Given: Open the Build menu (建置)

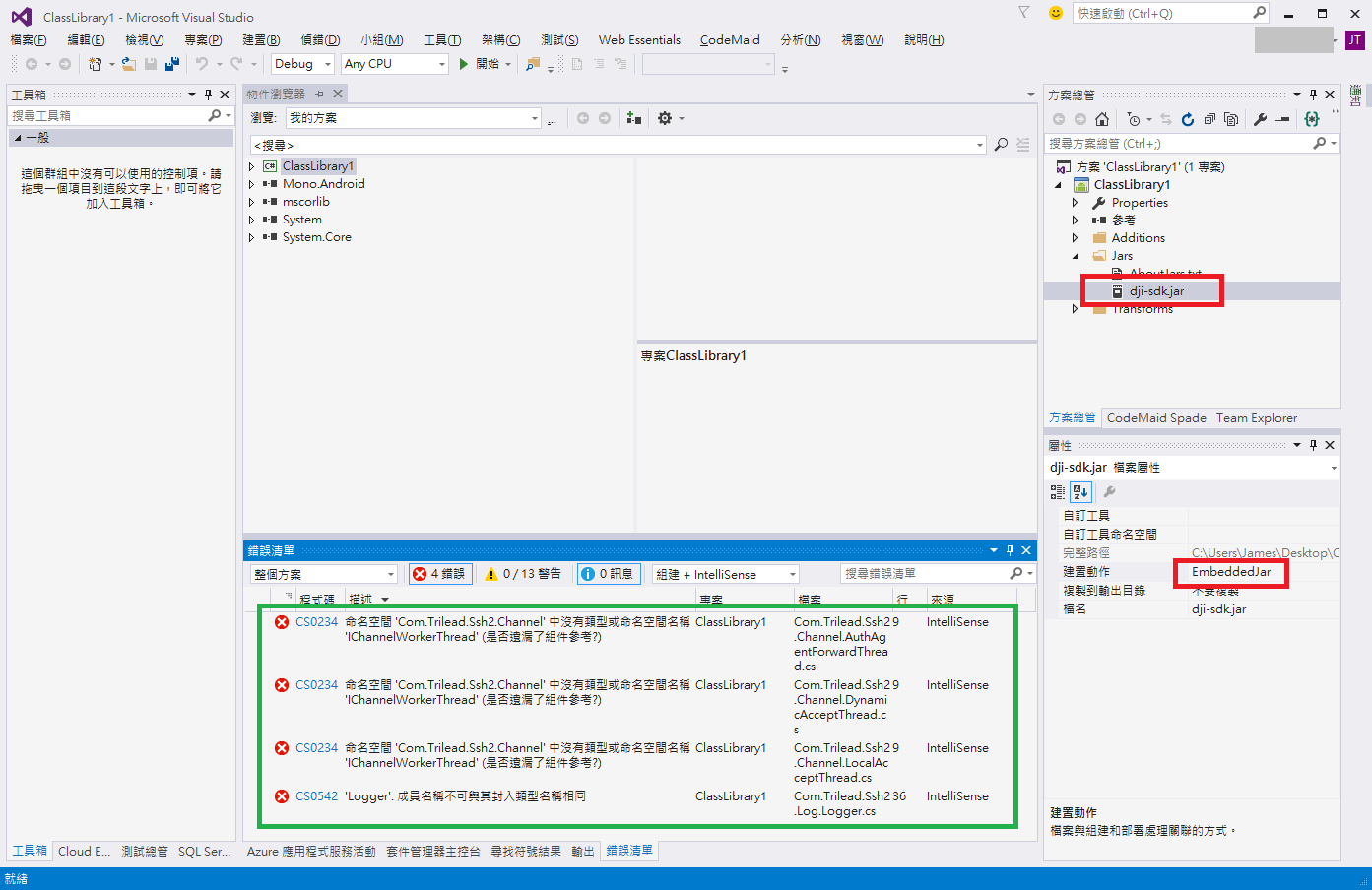Looking at the screenshot, I should coord(261,40).
